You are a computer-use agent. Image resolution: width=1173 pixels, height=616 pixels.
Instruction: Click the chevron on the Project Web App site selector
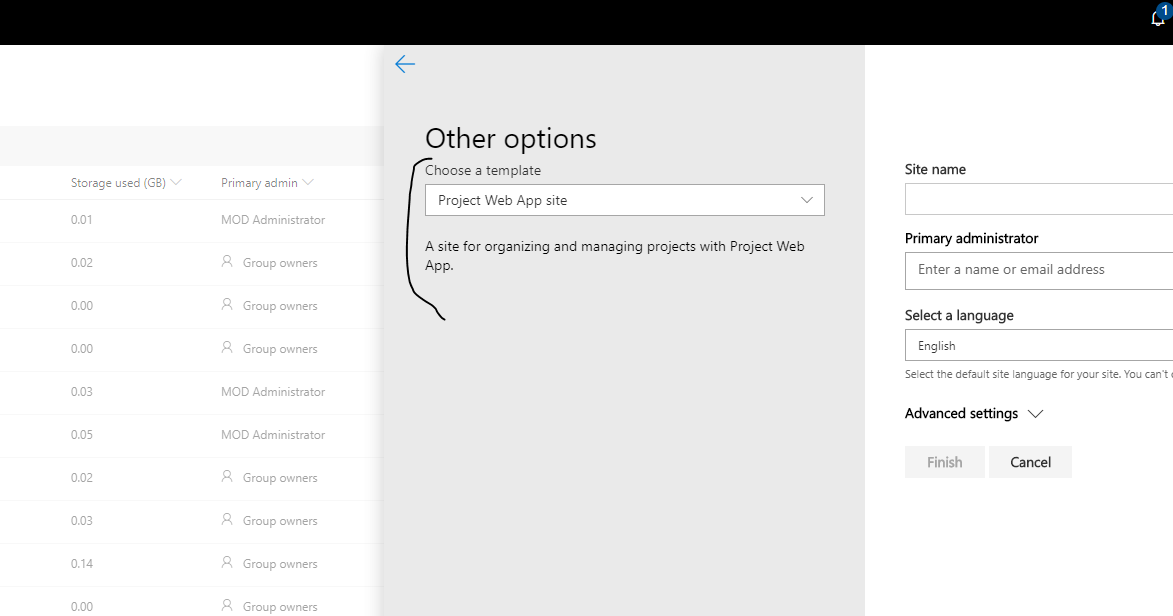[807, 200]
